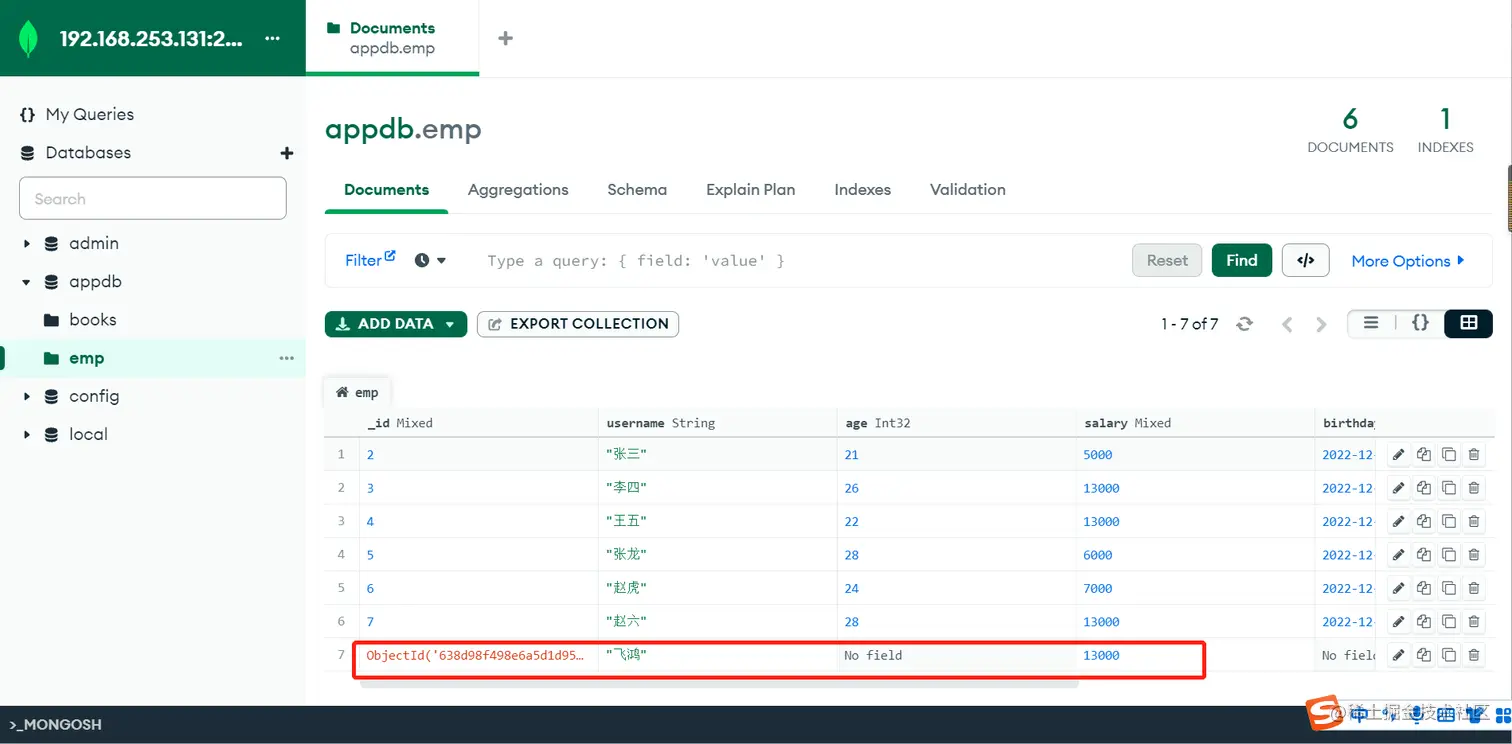
Task: Open the query code export button
Action: (1305, 260)
